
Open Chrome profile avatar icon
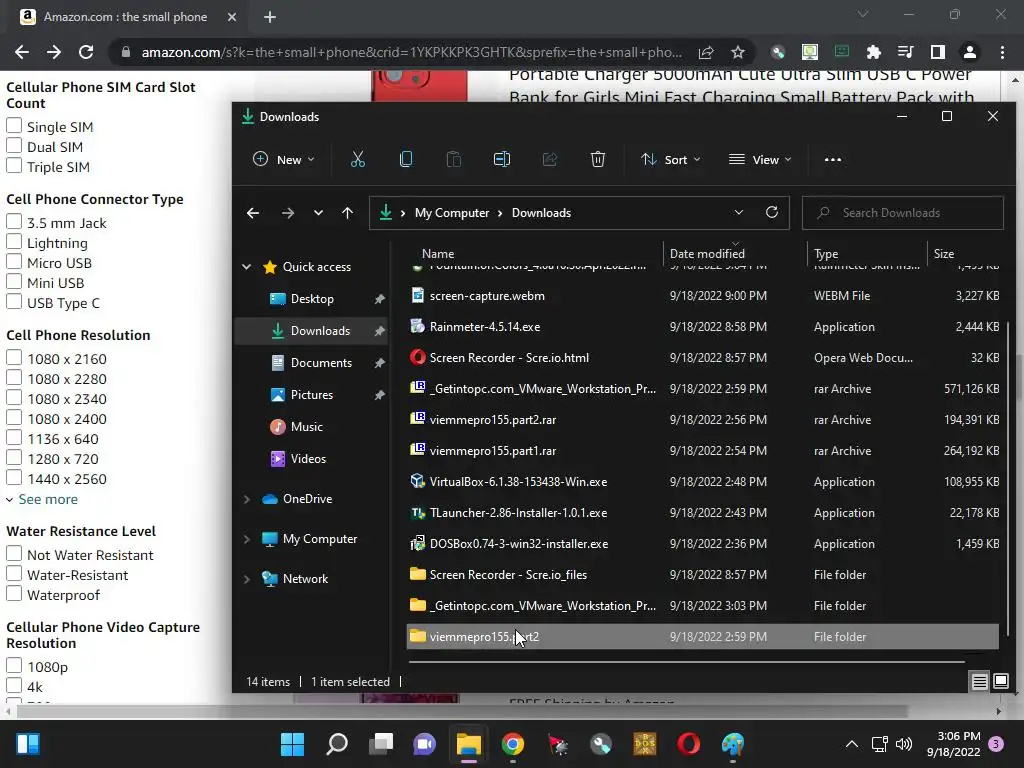[x=970, y=52]
